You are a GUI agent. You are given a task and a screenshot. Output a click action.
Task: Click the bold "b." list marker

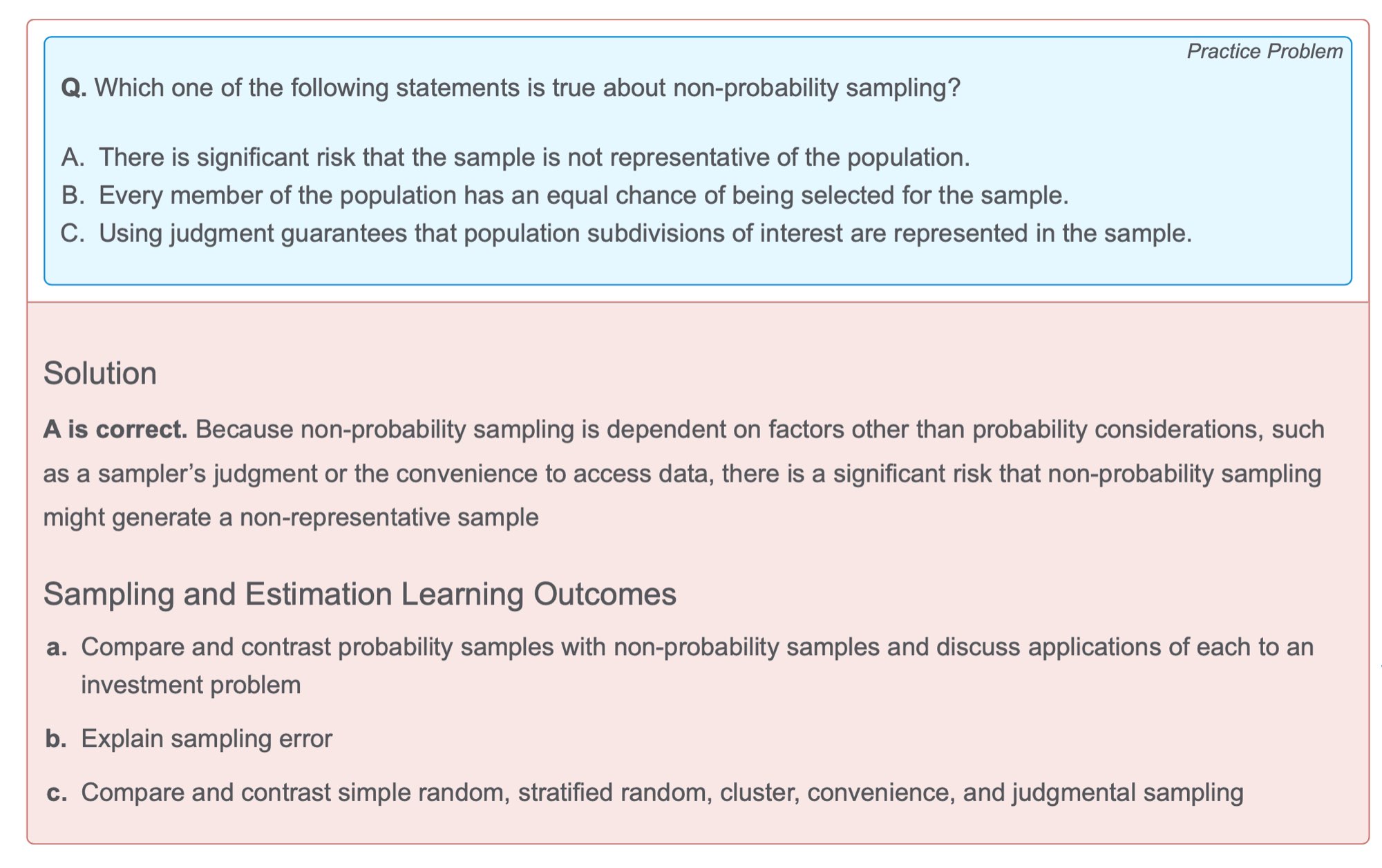[x=57, y=739]
